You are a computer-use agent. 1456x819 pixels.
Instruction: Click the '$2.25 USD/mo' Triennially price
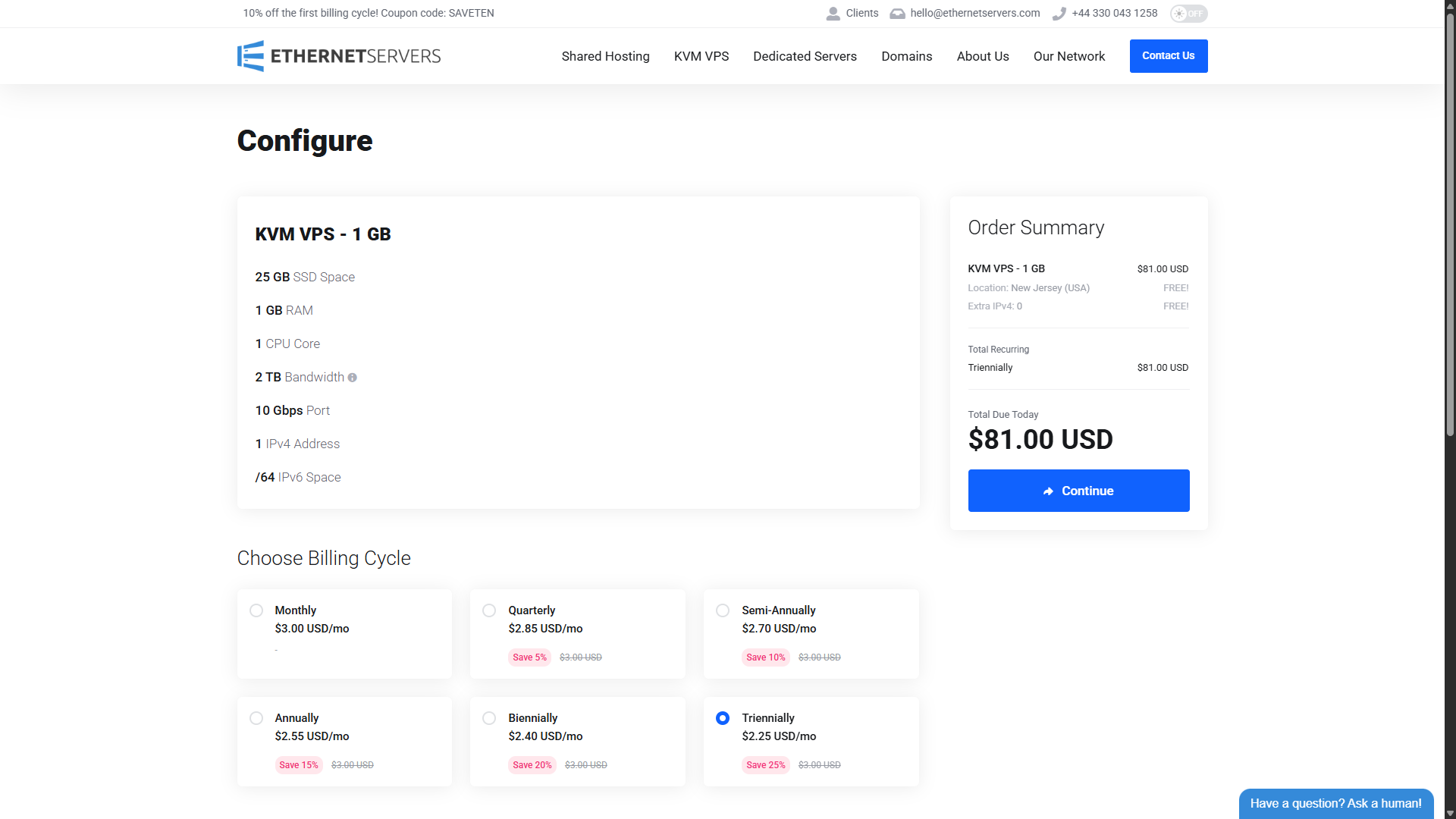click(x=779, y=736)
